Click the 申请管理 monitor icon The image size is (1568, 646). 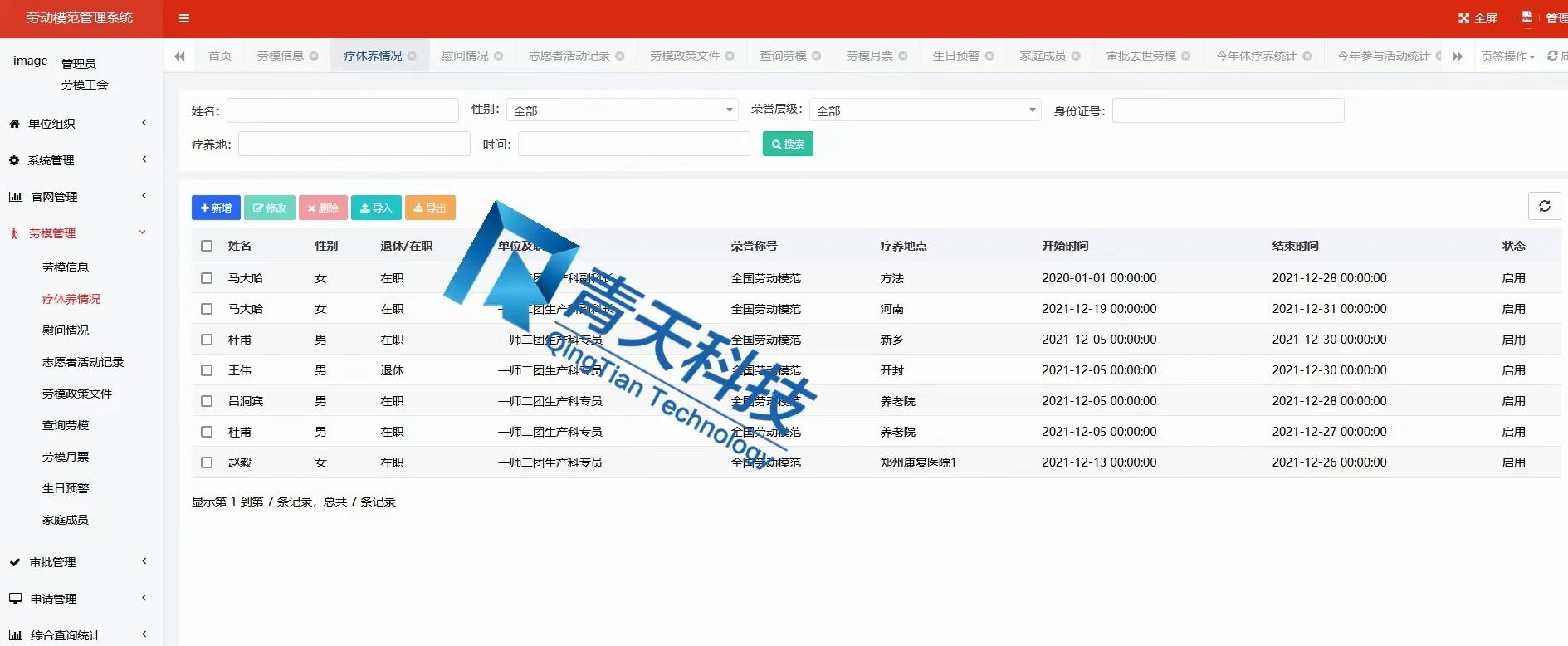[15, 599]
